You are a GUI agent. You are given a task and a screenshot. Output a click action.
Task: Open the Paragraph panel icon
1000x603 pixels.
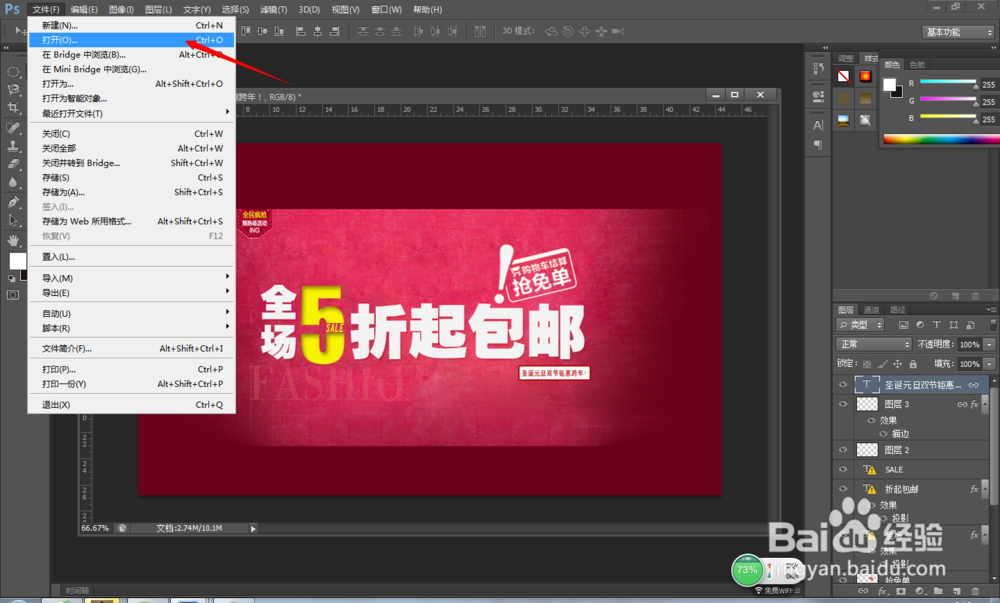(818, 145)
